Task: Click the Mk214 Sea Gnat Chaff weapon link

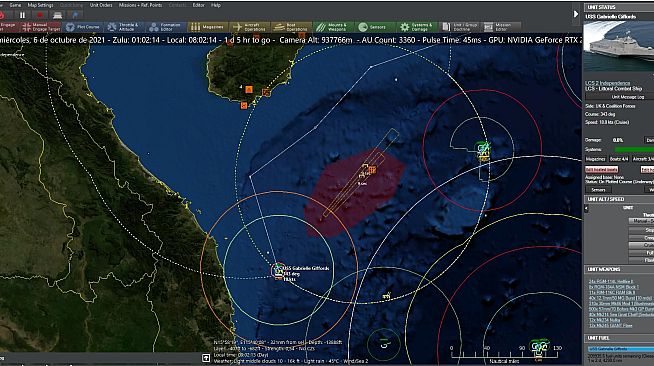Action: [x=621, y=314]
